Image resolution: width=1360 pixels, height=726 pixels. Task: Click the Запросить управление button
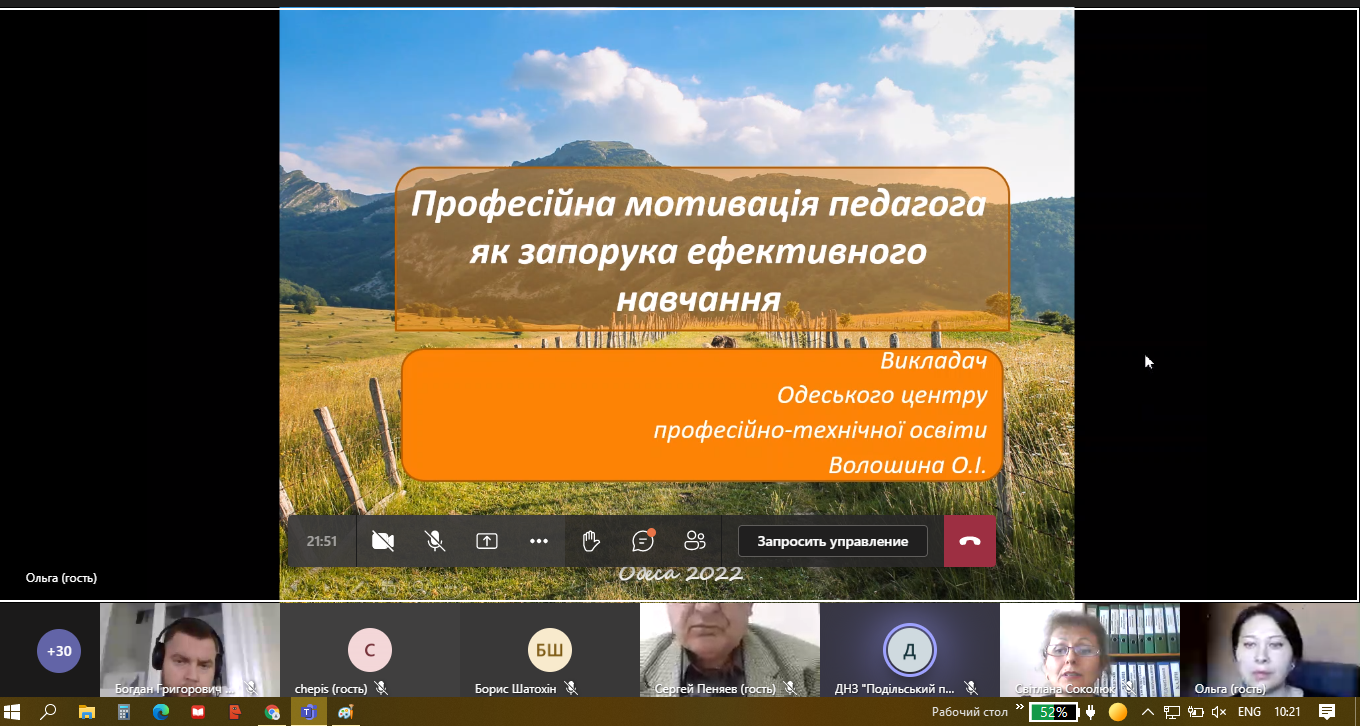[x=832, y=541]
